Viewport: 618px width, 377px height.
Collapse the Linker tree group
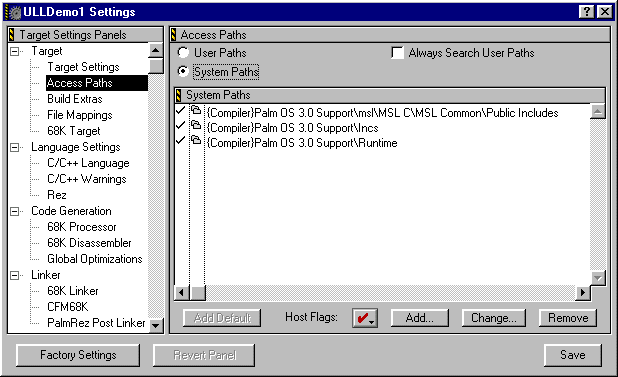[x=15, y=275]
